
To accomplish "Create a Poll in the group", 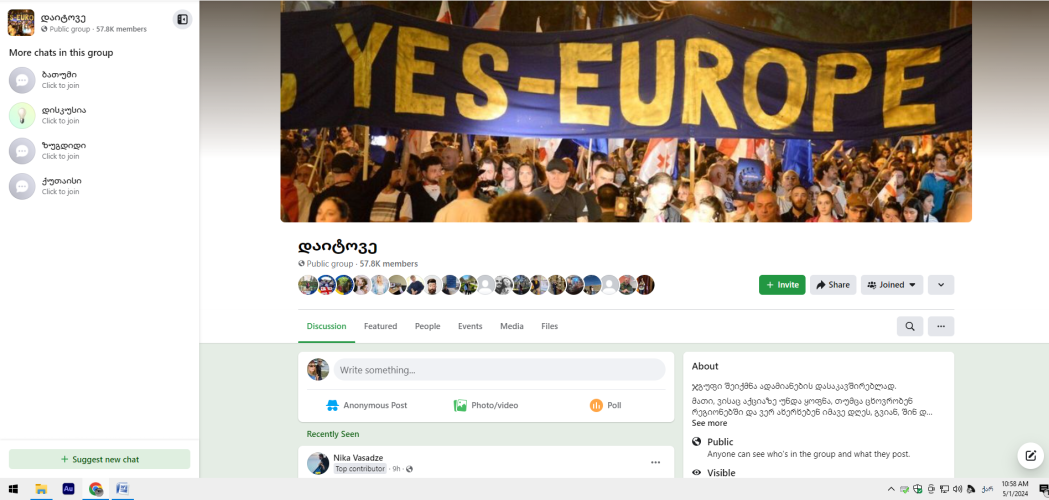I will point(605,405).
